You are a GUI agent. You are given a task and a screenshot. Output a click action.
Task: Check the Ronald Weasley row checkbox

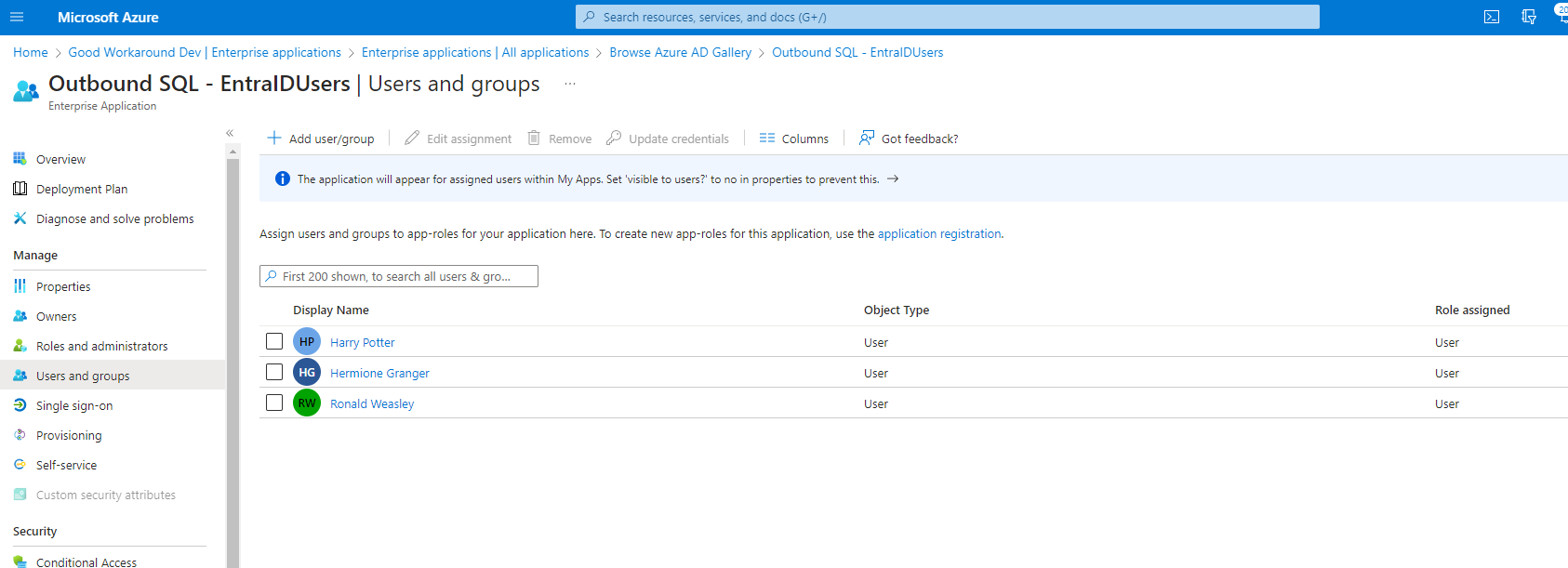coord(274,403)
